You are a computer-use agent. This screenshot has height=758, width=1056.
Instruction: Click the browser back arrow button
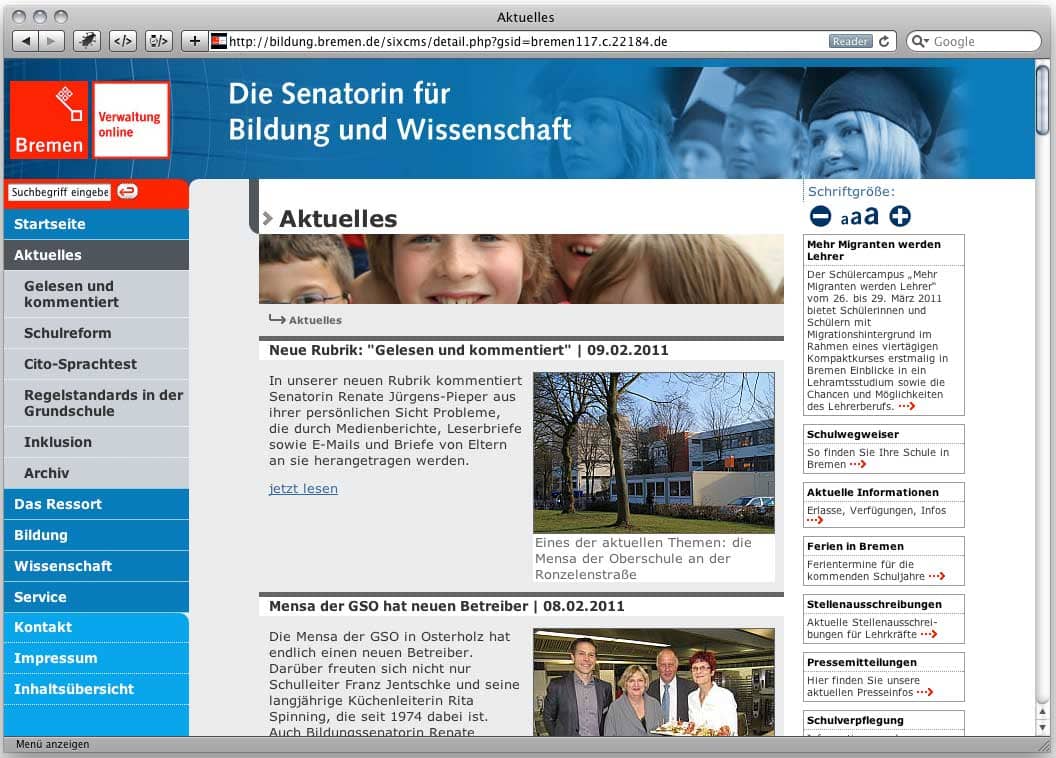pyautogui.click(x=26, y=41)
